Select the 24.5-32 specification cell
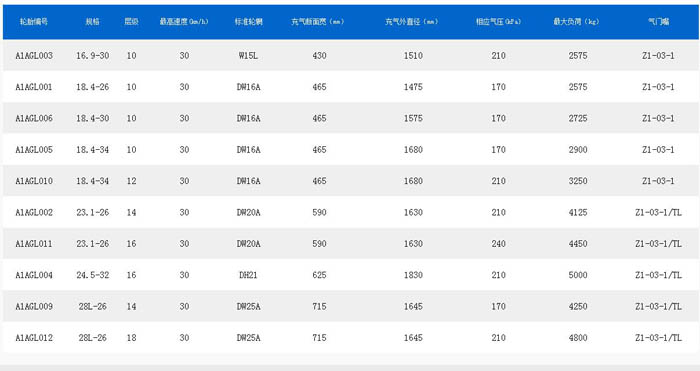 click(92, 275)
